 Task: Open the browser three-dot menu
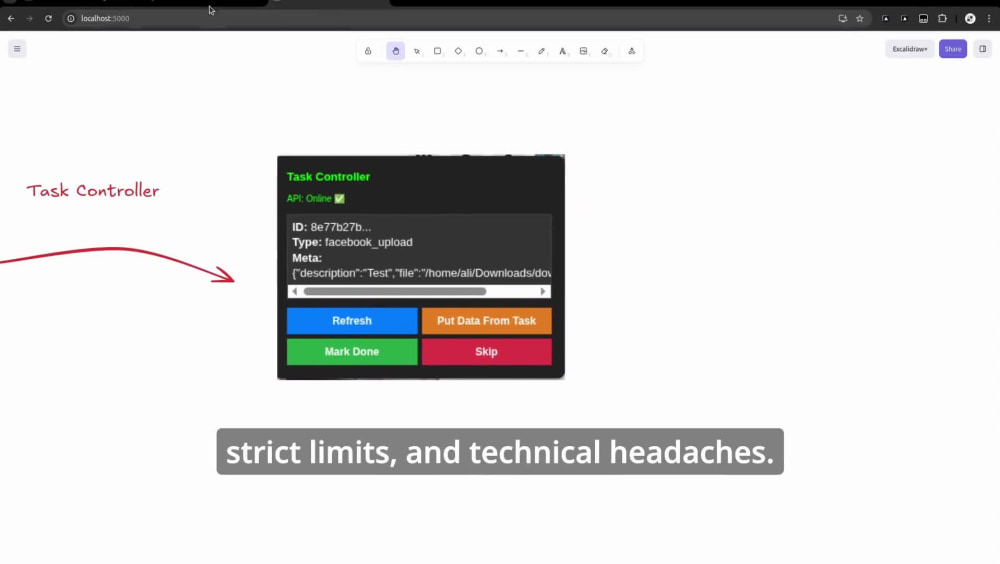click(989, 19)
